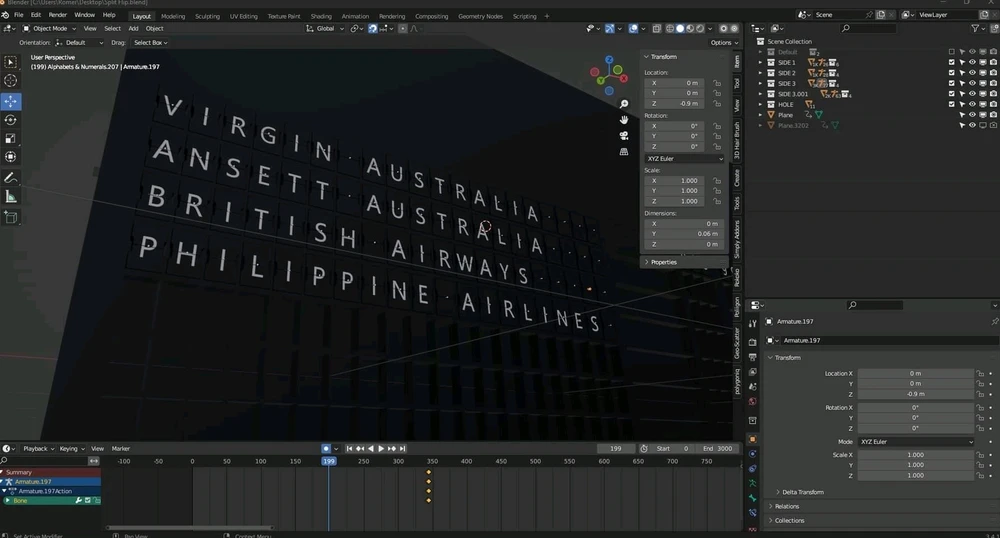Open outliner filter funnel icon
Viewport: 1000px width, 538px height.
coord(975,29)
